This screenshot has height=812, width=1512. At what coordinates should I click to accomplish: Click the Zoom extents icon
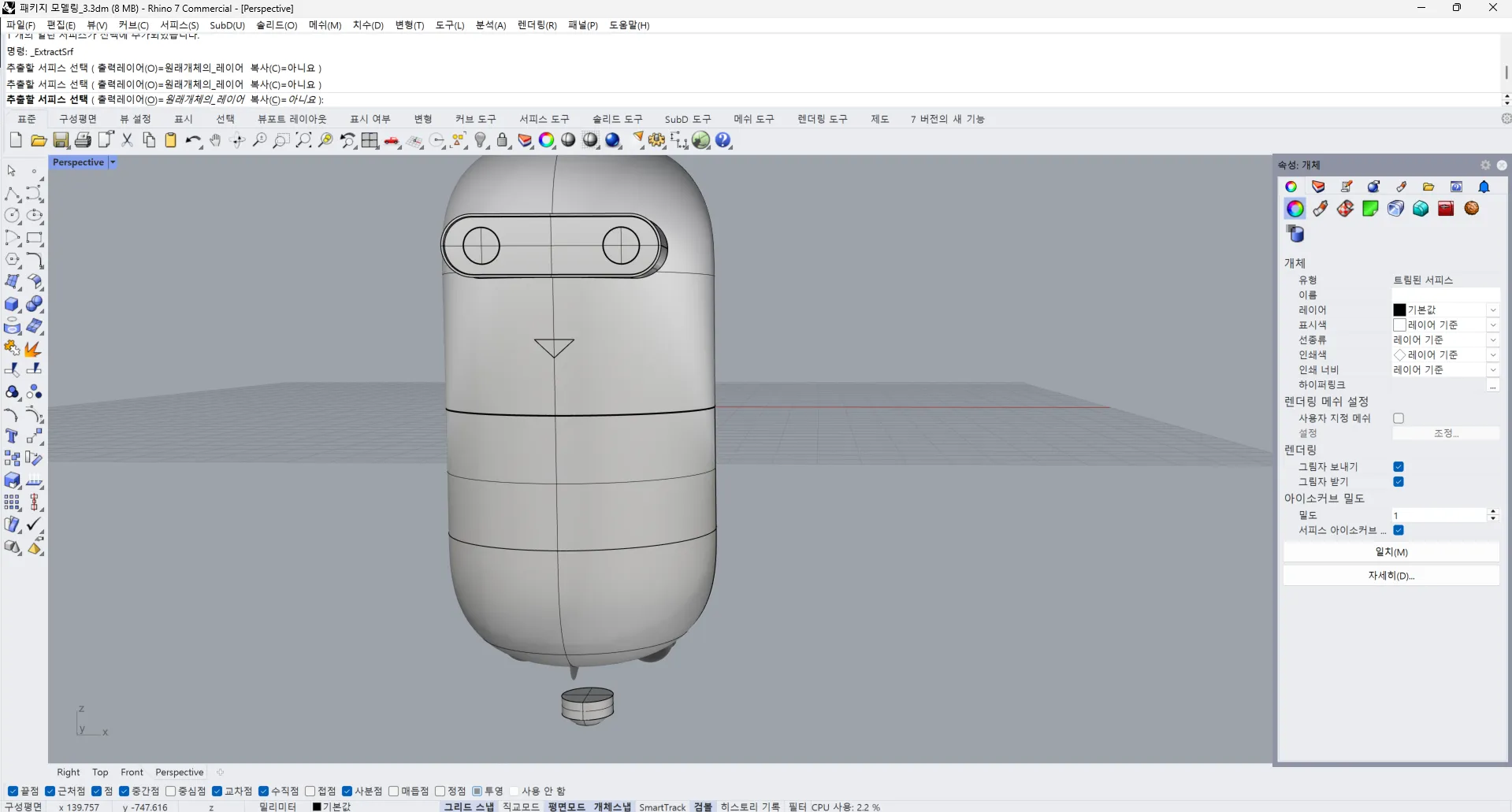click(303, 140)
